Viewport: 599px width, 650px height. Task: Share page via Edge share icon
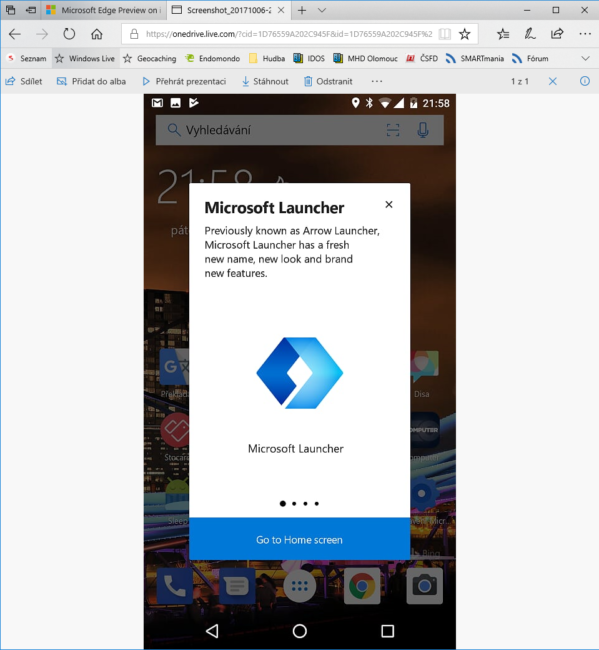point(557,34)
